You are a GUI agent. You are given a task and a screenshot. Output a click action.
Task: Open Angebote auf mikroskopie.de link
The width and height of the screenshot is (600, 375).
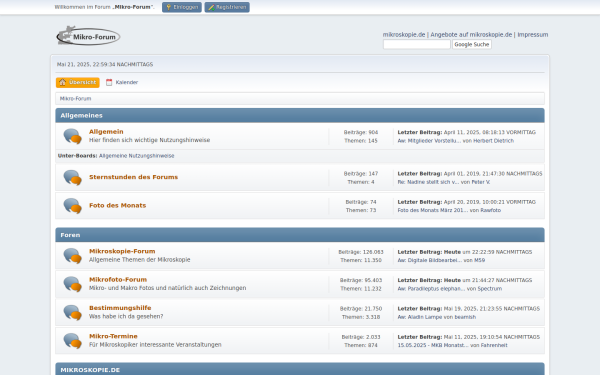point(471,34)
